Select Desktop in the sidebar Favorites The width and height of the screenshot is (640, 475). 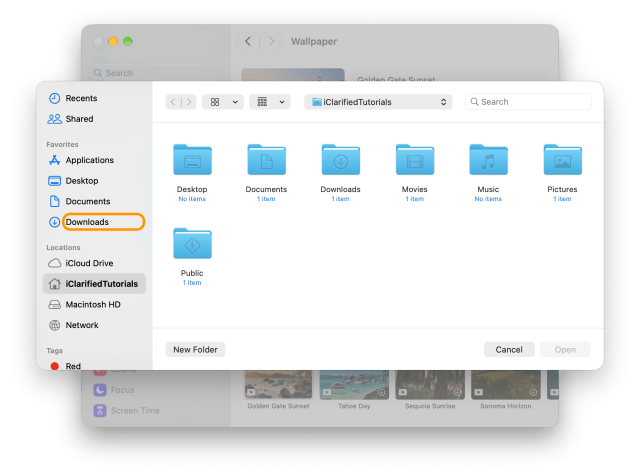pyautogui.click(x=73, y=180)
